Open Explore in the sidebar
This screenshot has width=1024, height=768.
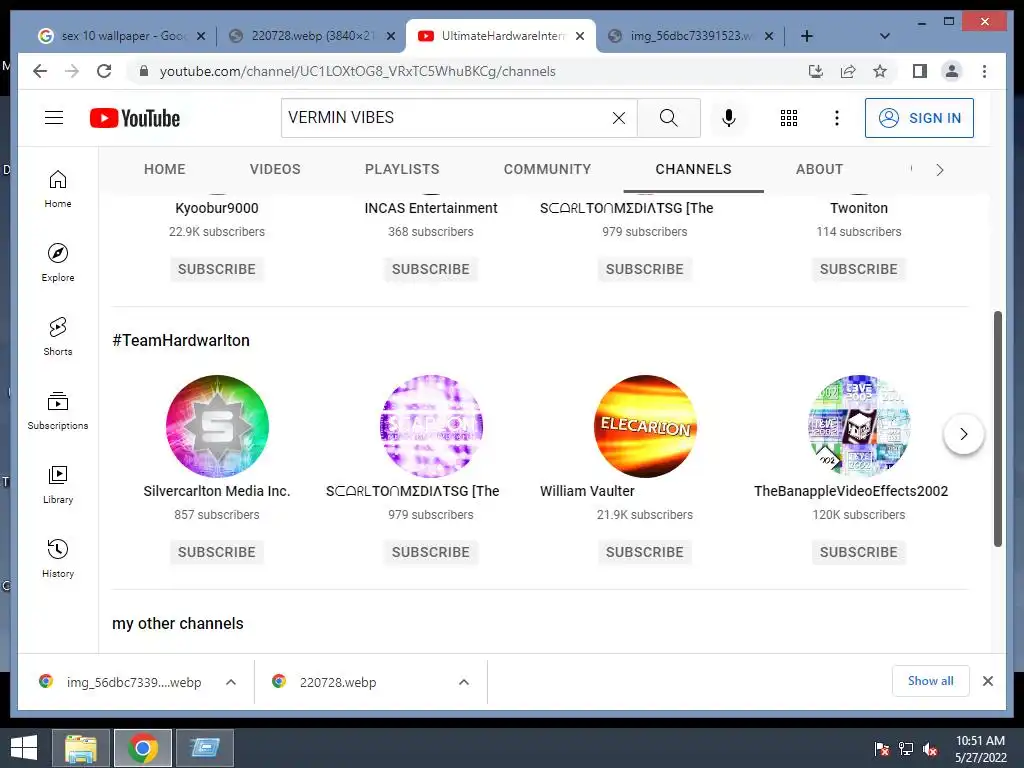58,263
